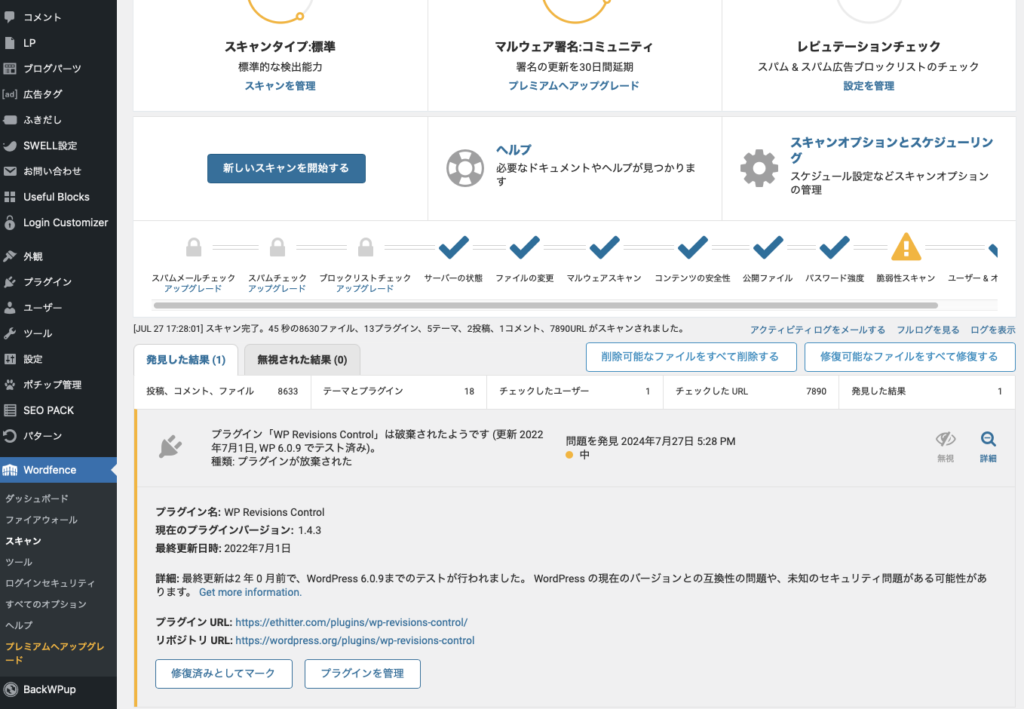The width and height of the screenshot is (1024, 709).
Task: Click the ユーザー person icon
Action: click(10, 307)
